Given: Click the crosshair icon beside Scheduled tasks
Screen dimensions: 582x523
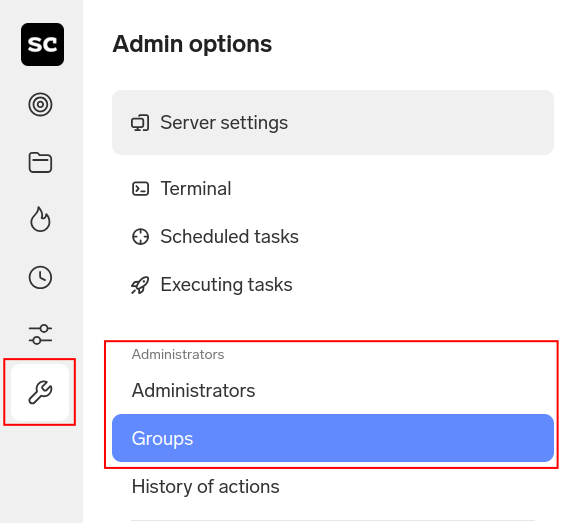Looking at the screenshot, I should coord(140,236).
